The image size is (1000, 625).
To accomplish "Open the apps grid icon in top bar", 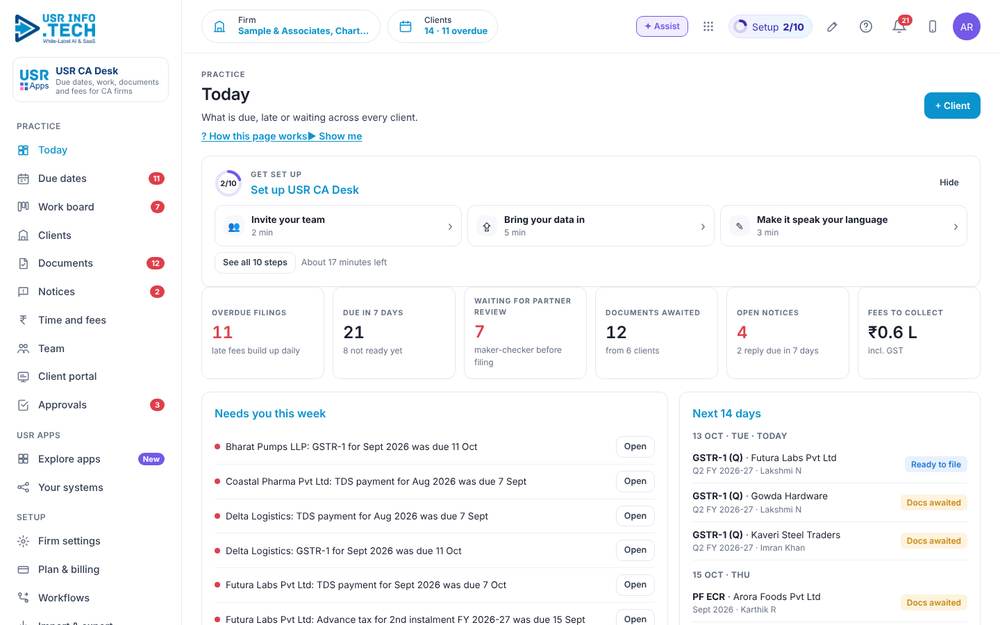I will 708,26.
